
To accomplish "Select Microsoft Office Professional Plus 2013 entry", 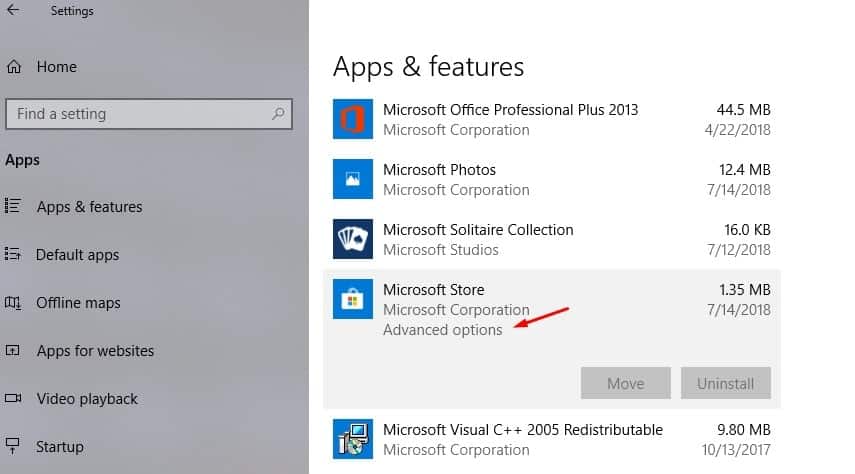I will coord(551,119).
